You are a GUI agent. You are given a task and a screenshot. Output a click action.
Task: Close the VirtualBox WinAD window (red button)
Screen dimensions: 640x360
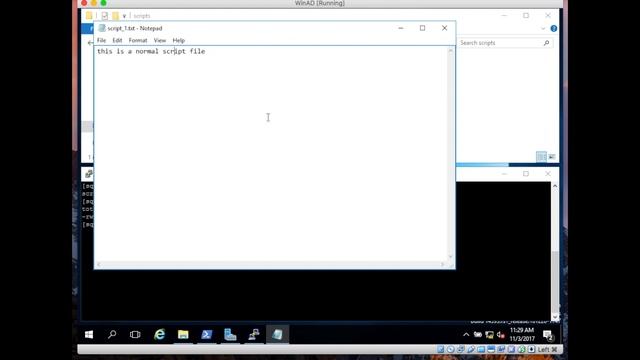[x=84, y=3]
